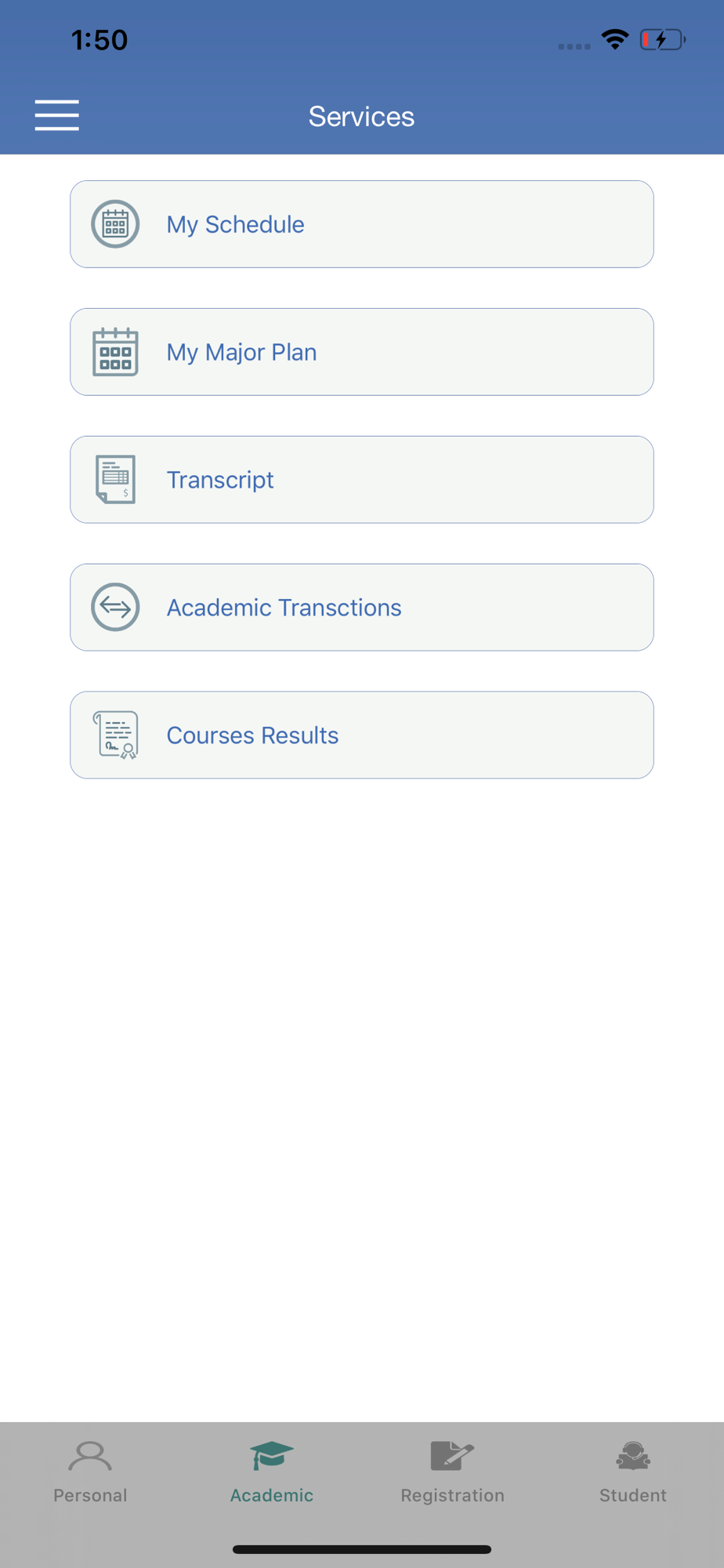The image size is (724, 1568).
Task: Tap the Personal profile icon
Action: (x=90, y=1456)
